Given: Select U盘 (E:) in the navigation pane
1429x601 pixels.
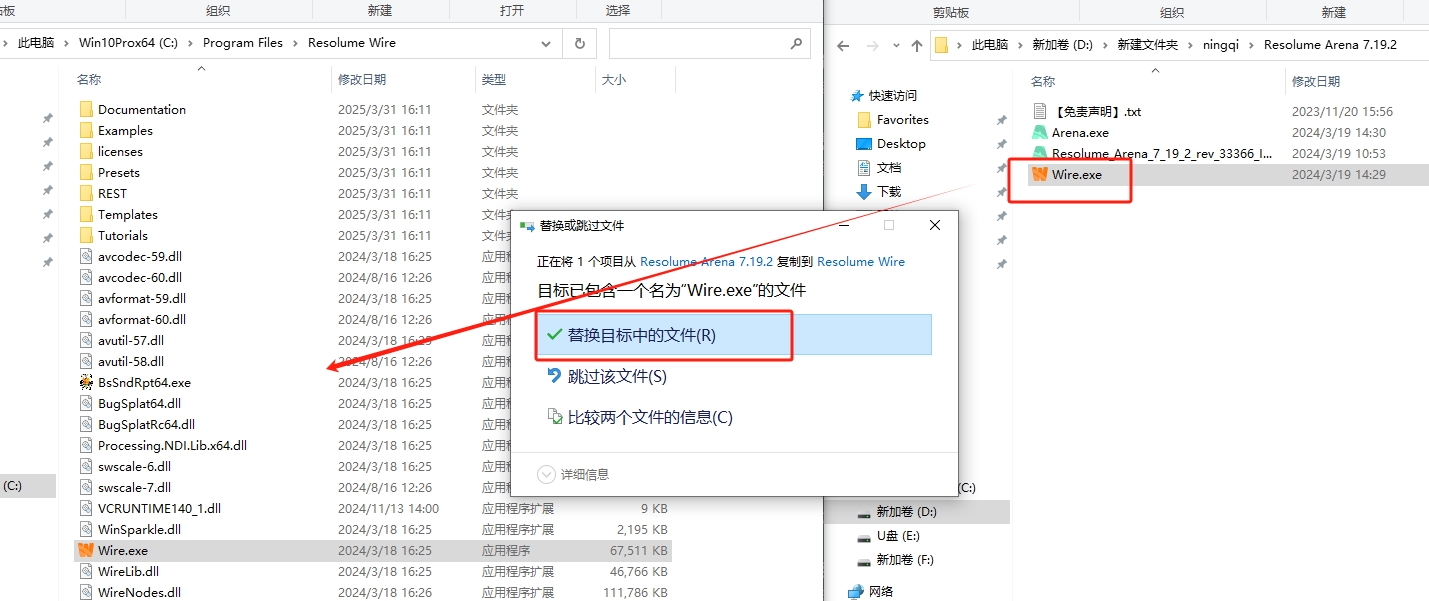Looking at the screenshot, I should [898, 536].
